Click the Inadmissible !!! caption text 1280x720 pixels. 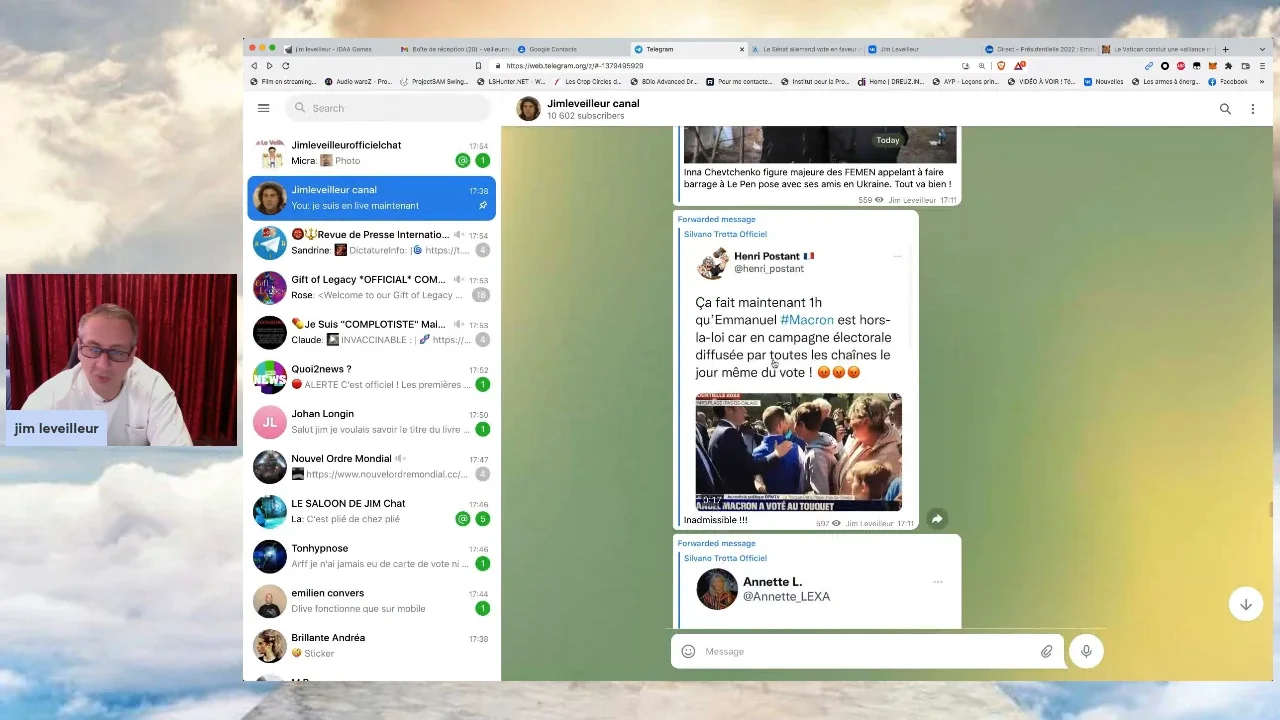[715, 520]
